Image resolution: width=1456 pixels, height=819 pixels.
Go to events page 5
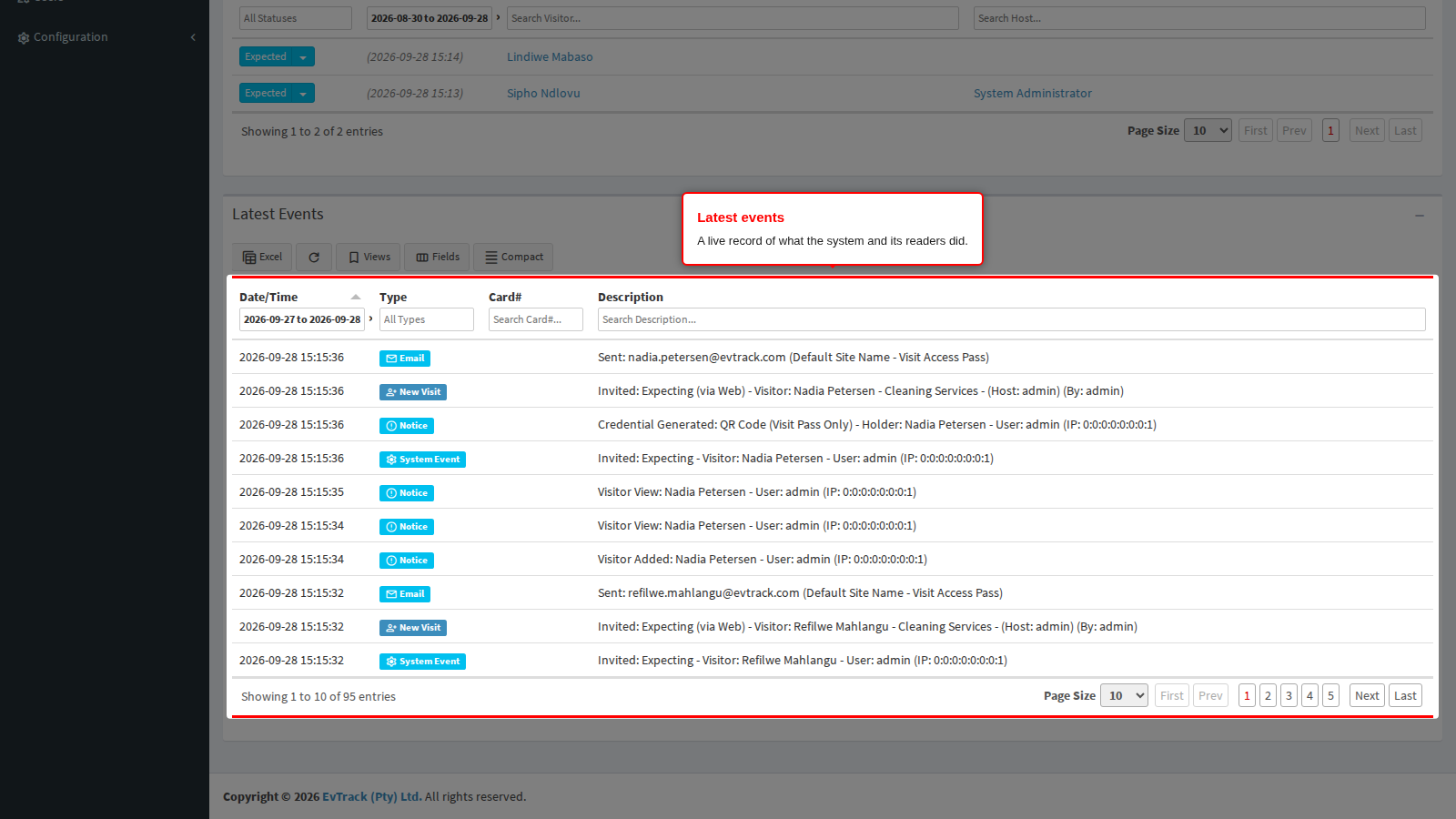(x=1330, y=695)
